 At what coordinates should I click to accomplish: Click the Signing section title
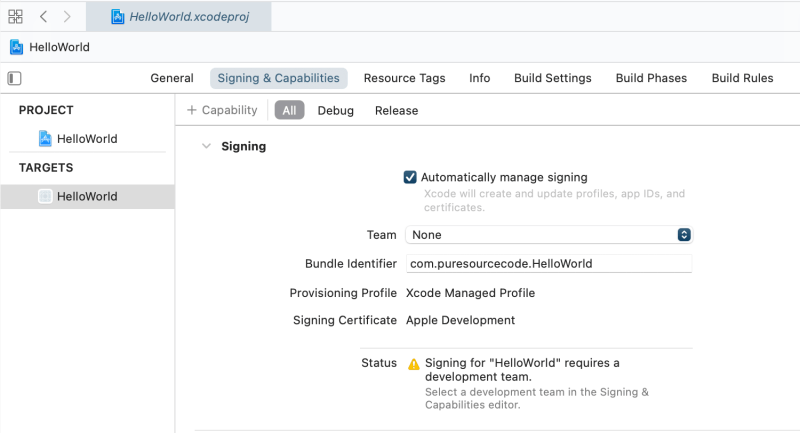pyautogui.click(x=243, y=146)
